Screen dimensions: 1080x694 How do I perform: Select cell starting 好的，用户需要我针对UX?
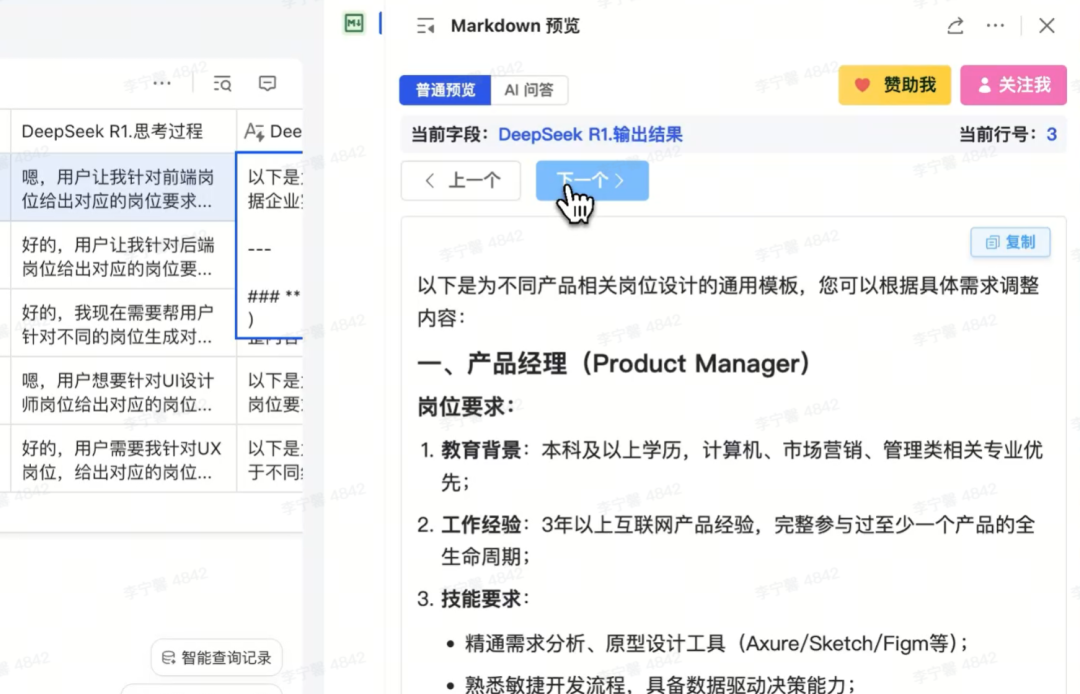point(123,459)
